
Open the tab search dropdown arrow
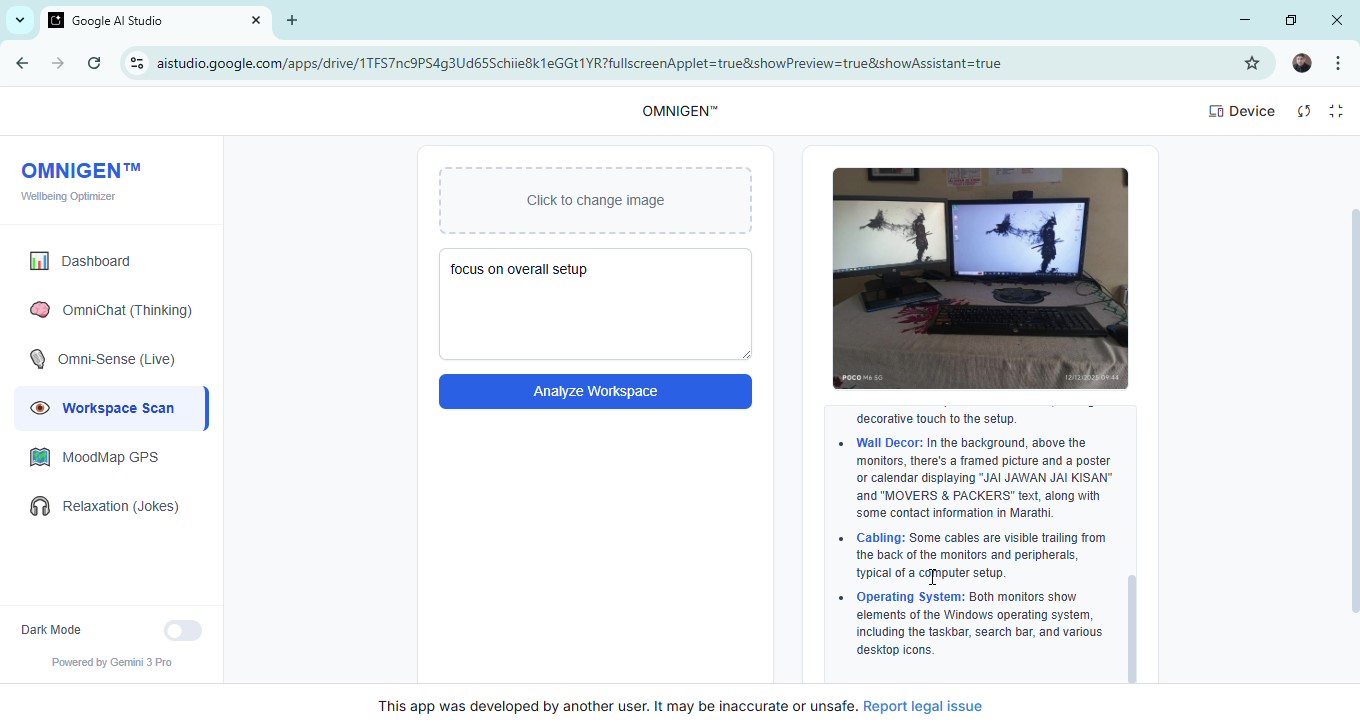tap(20, 20)
